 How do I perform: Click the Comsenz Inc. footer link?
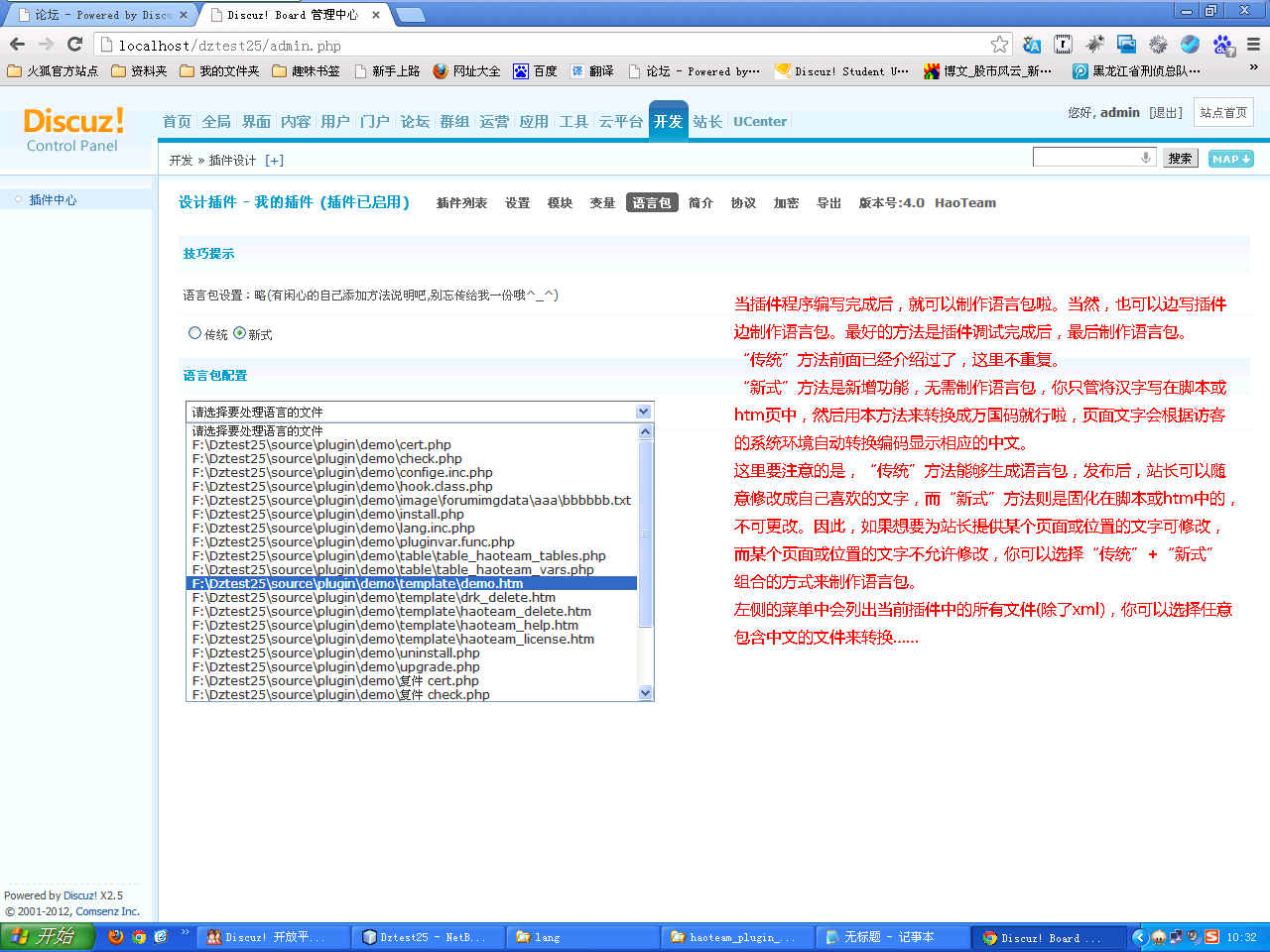click(x=107, y=911)
